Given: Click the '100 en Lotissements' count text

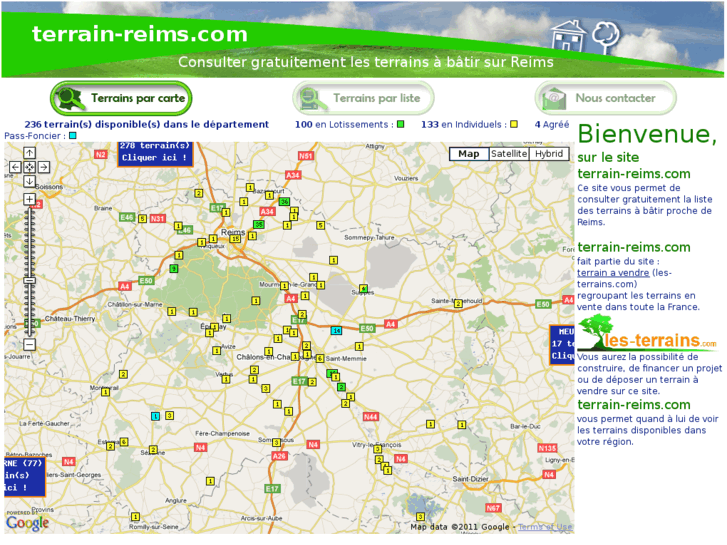Looking at the screenshot, I should tap(344, 124).
